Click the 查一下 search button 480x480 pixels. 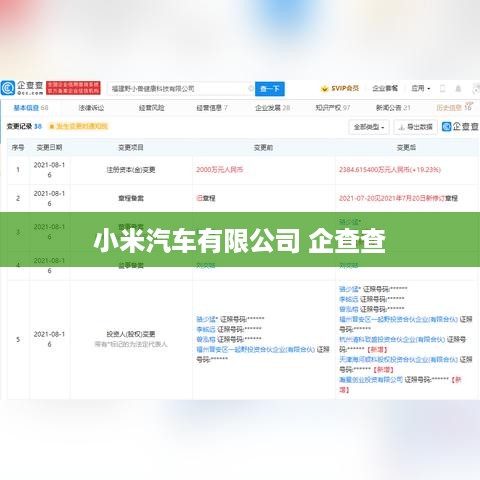point(270,89)
